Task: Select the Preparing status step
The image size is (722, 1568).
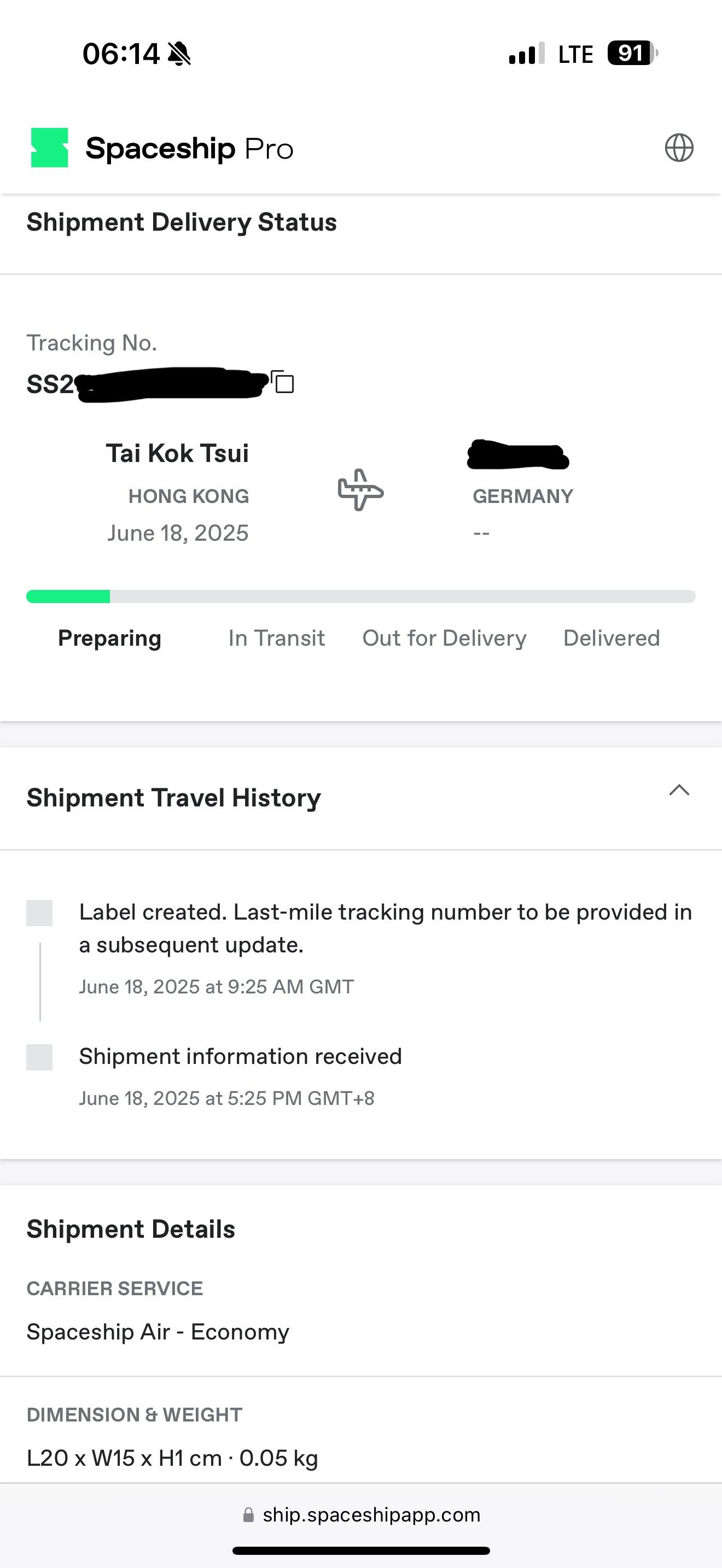Action: (109, 638)
